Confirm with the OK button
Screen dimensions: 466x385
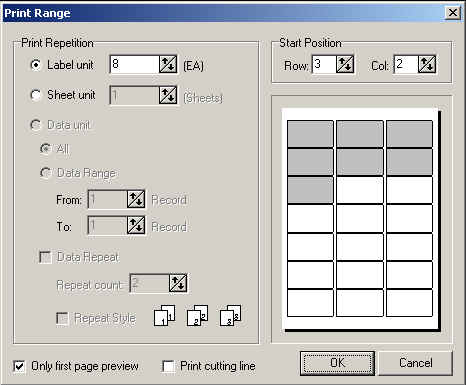point(337,363)
